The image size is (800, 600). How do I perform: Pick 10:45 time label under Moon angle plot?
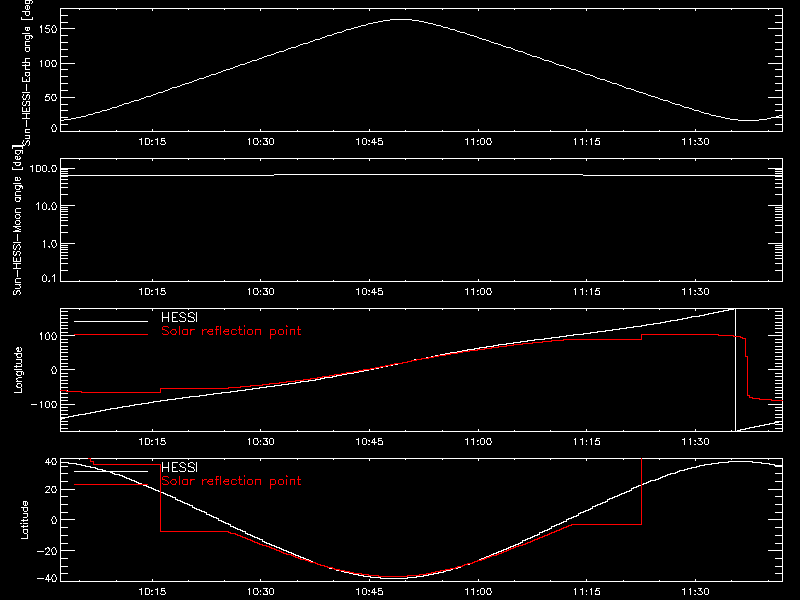369,291
